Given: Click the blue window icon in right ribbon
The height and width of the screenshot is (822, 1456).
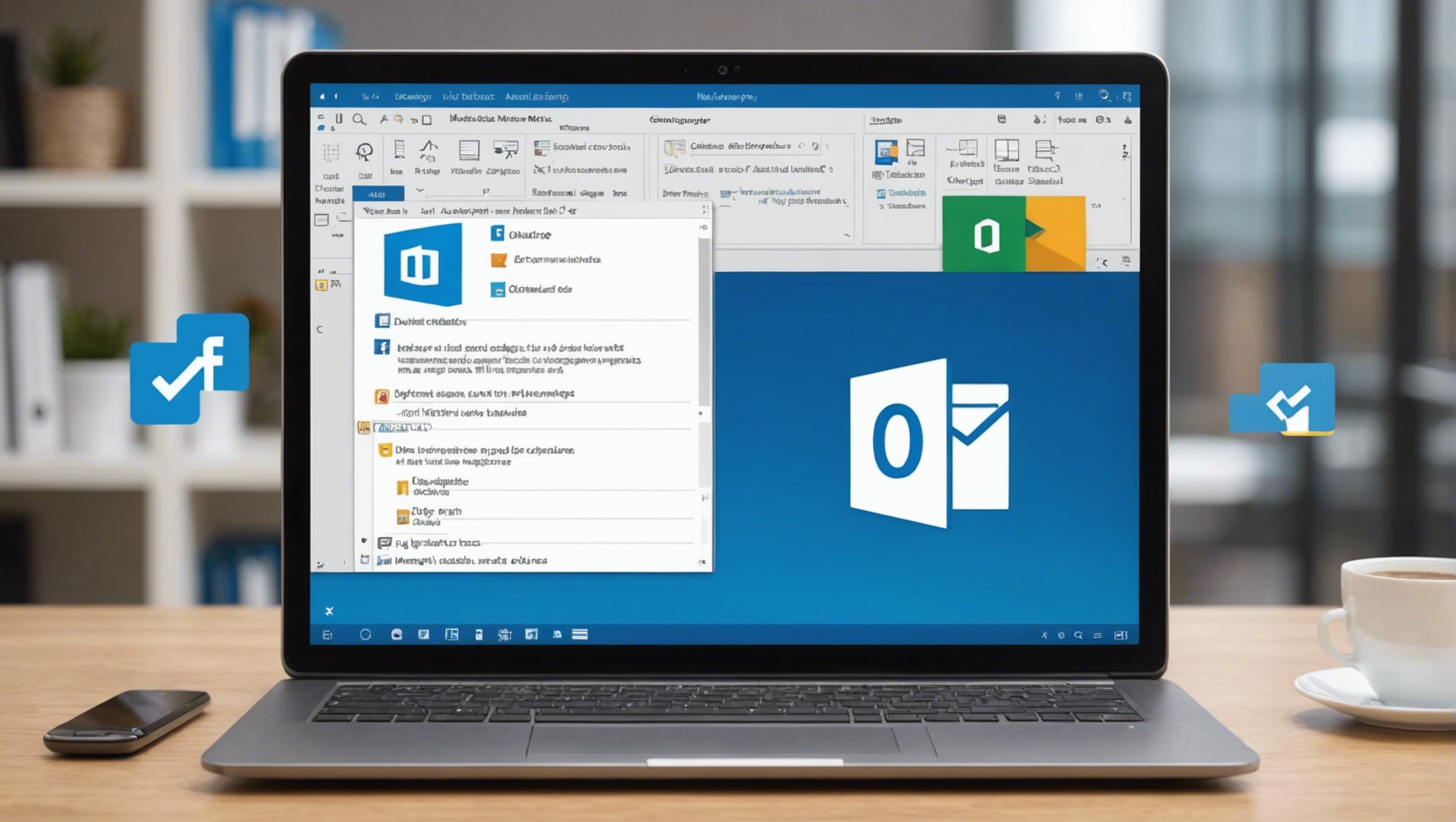Looking at the screenshot, I should 886,151.
